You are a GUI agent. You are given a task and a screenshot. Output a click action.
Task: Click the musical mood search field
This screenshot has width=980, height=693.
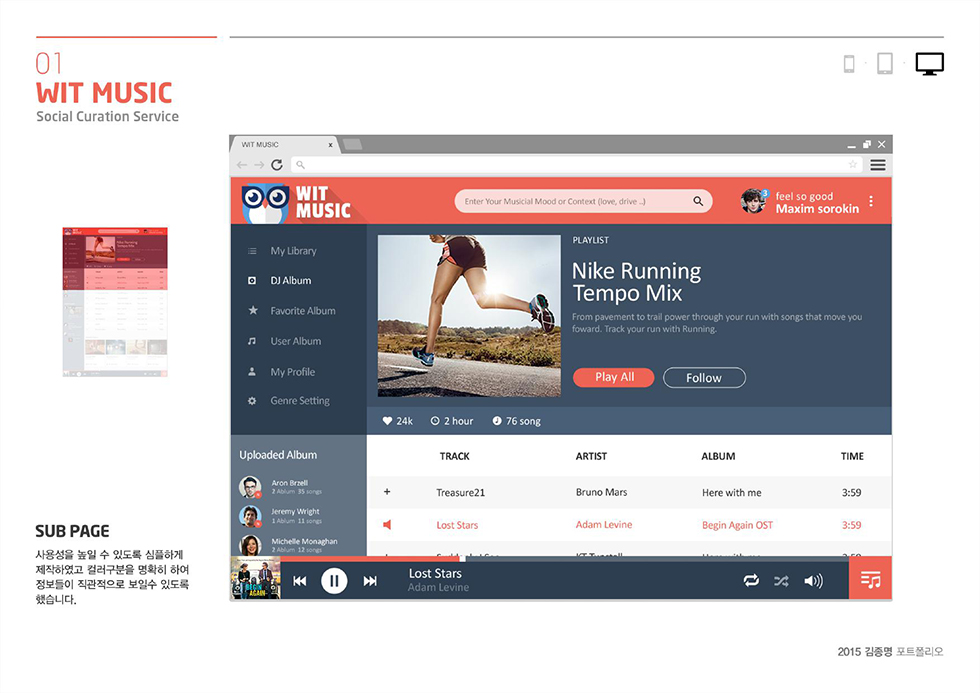575,201
